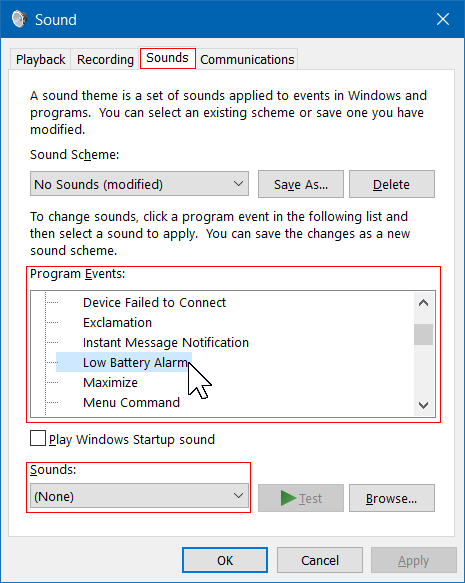Enable Play Windows Startup sound checkbox
The width and height of the screenshot is (465, 583).
click(38, 438)
